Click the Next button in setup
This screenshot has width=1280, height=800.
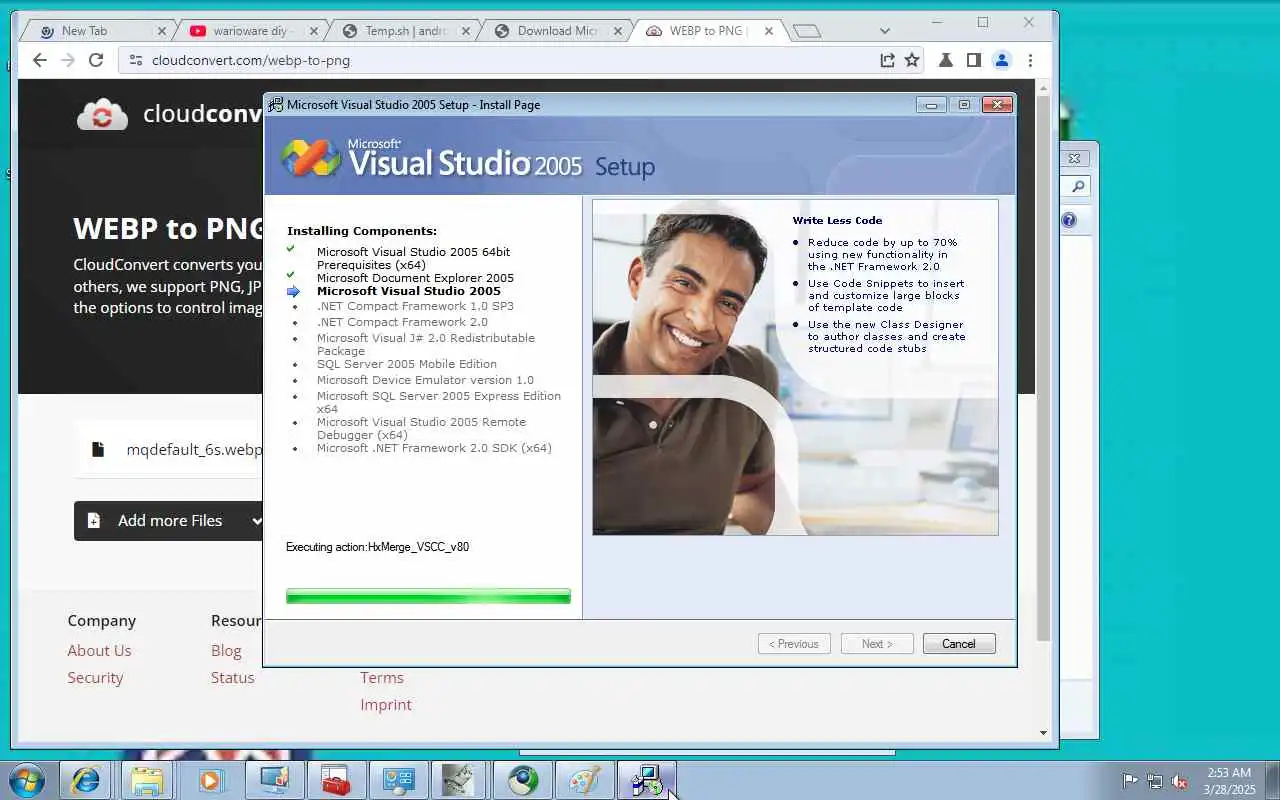[877, 644]
